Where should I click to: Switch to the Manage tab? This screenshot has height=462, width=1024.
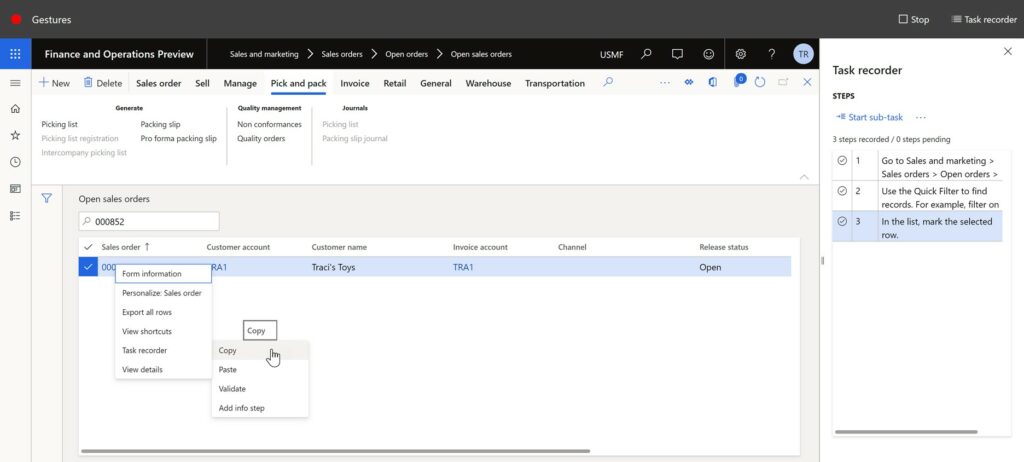pos(240,83)
